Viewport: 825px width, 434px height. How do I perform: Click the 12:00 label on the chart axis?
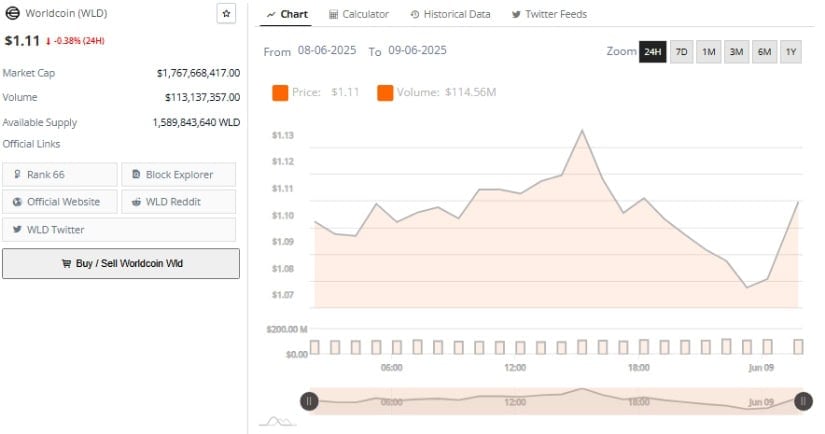515,367
